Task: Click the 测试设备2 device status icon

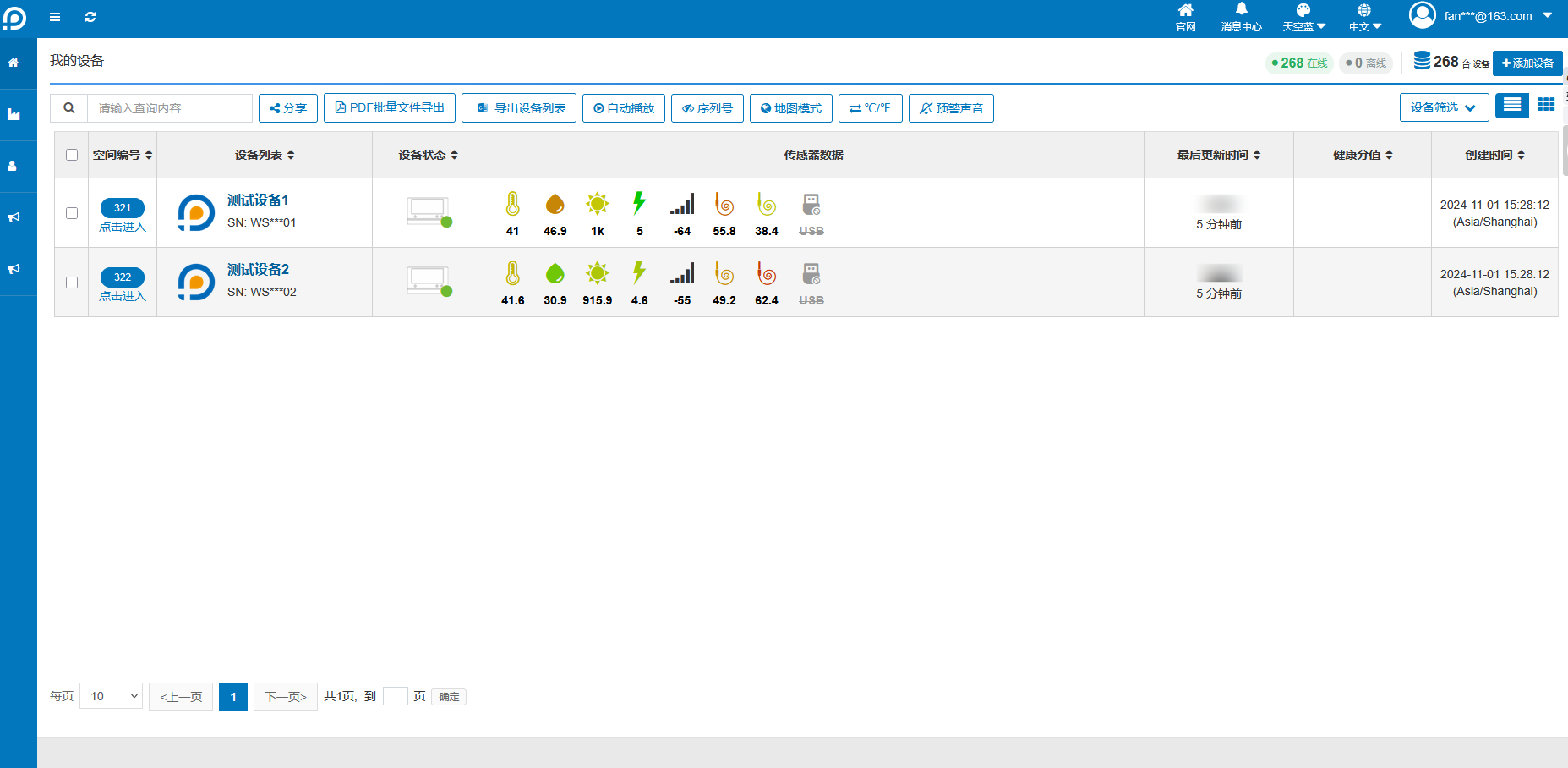Action: click(x=429, y=282)
